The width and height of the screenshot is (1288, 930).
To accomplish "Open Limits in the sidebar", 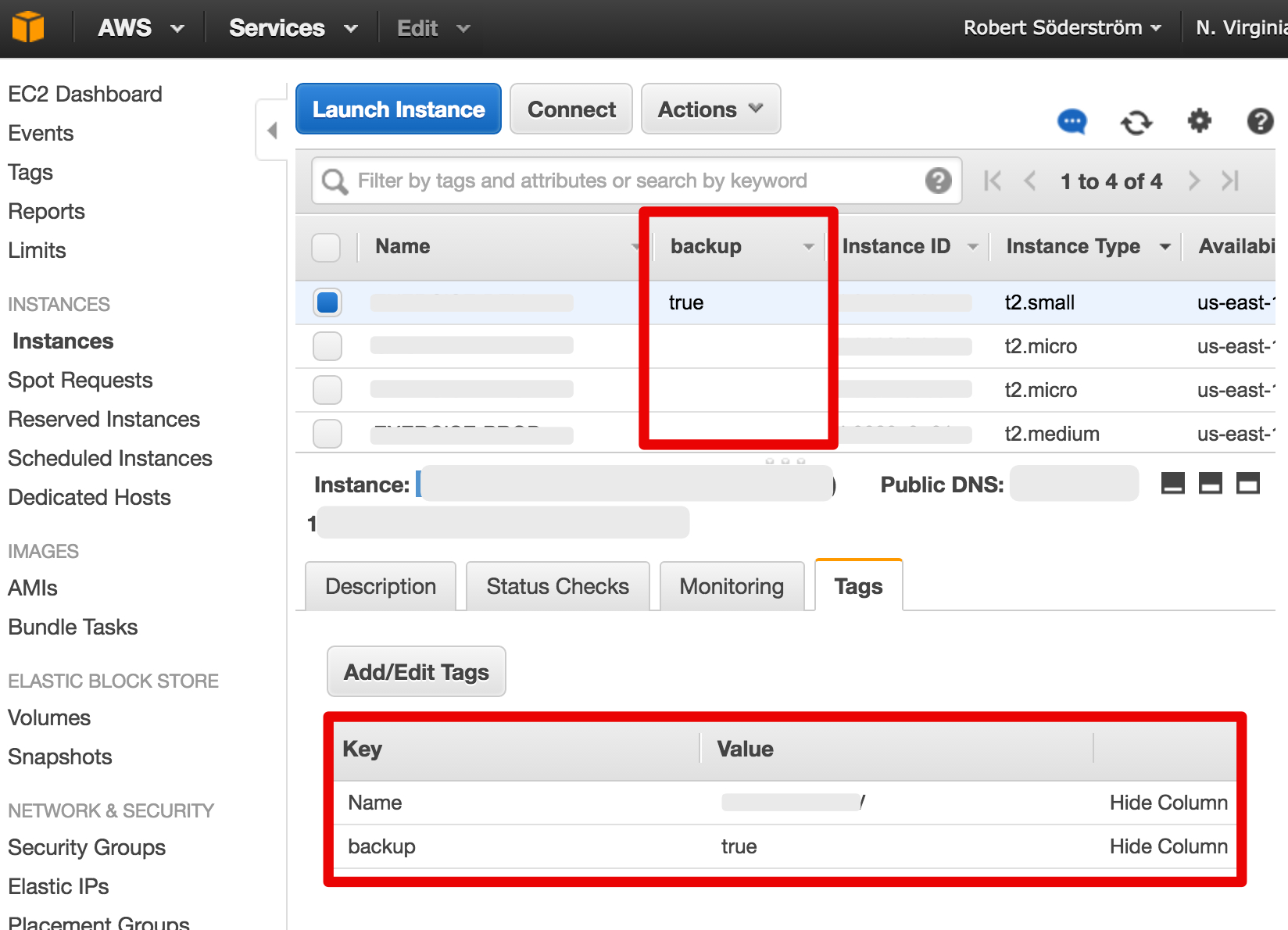I will pyautogui.click(x=37, y=250).
